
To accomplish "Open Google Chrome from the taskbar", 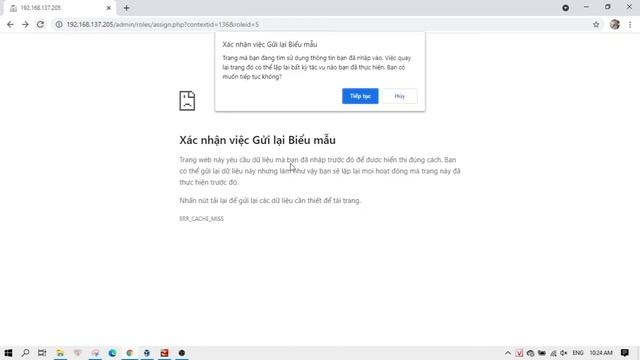I will click(130, 353).
